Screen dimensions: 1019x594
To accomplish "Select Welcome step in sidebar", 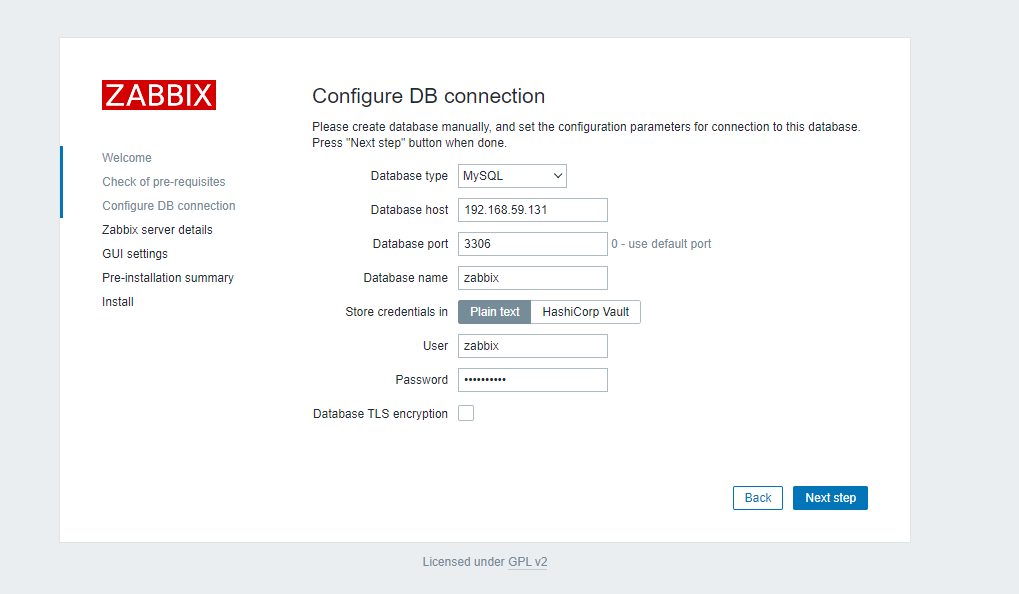I will (127, 158).
